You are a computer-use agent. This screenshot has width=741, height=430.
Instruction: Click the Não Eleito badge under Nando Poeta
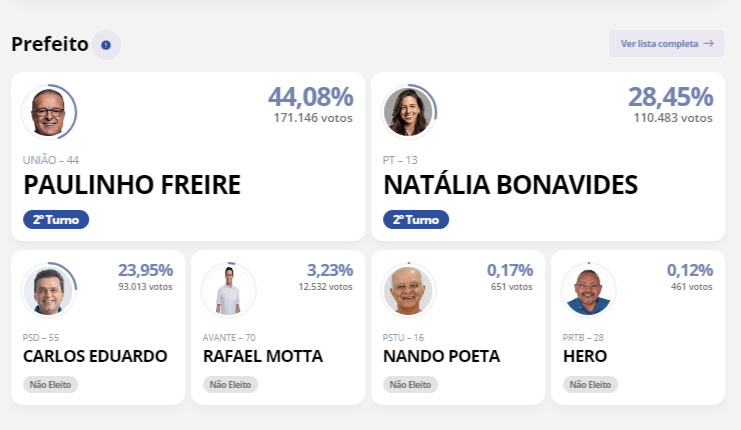pos(410,384)
